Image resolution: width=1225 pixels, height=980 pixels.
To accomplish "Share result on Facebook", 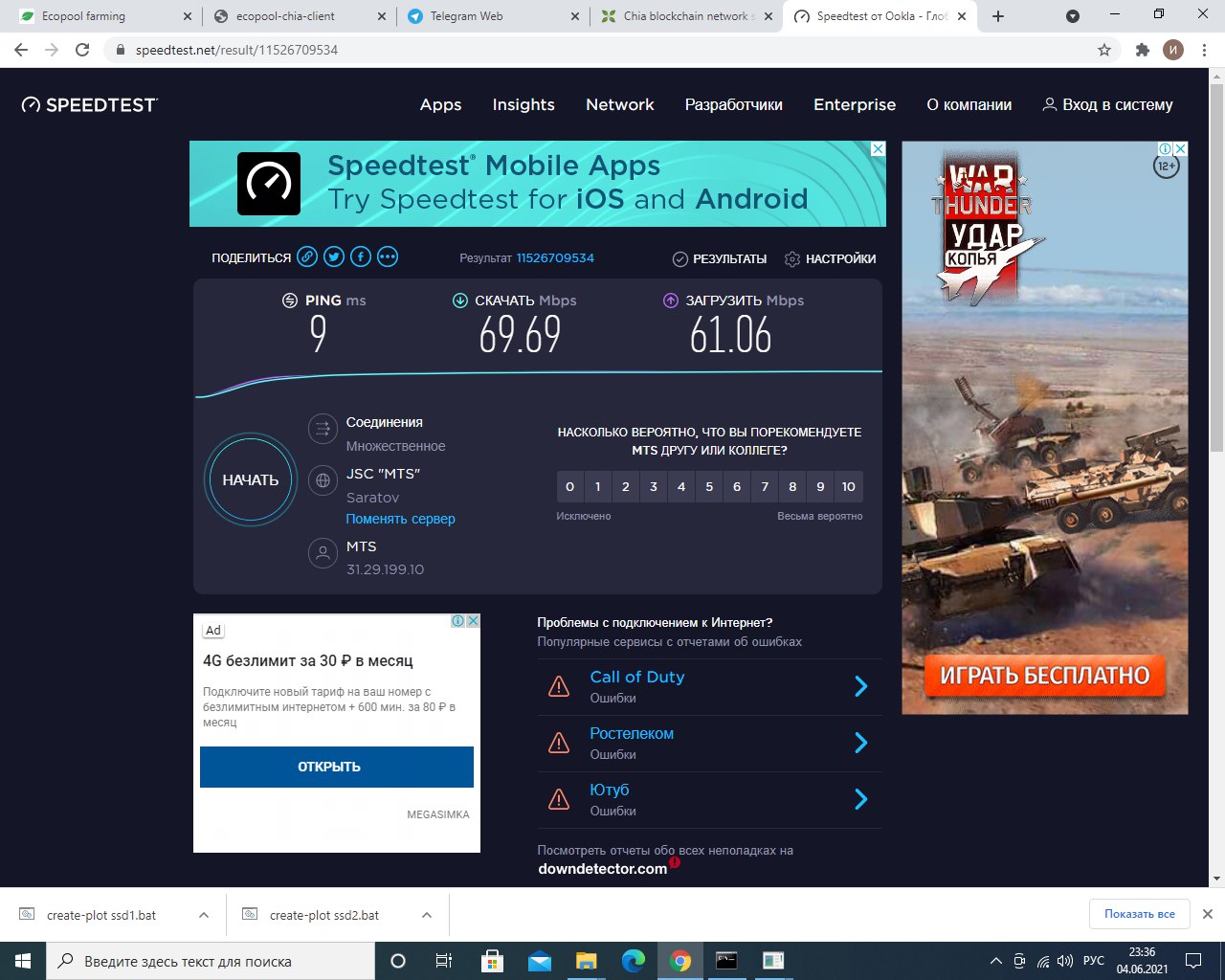I will [x=361, y=256].
